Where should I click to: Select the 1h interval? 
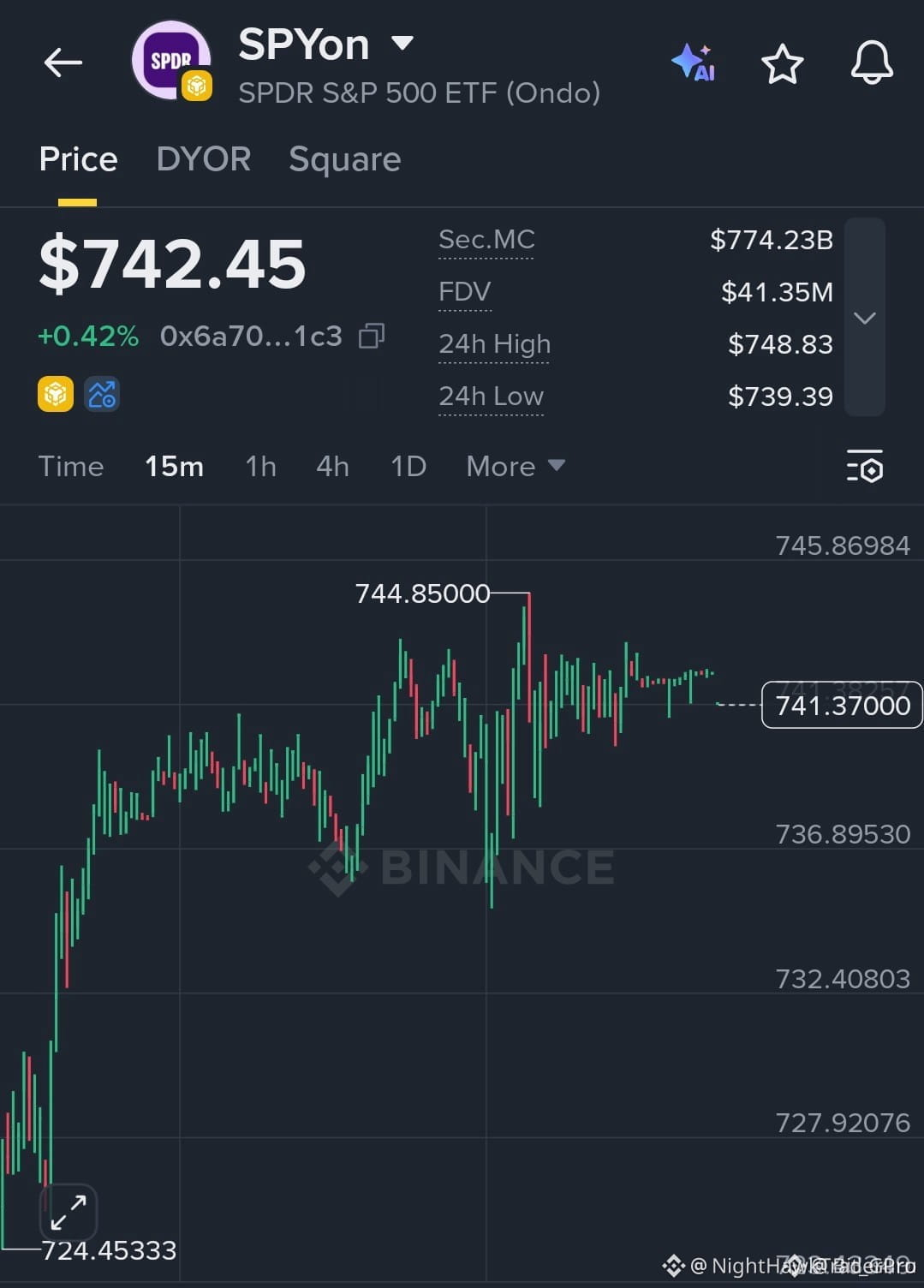coord(260,466)
